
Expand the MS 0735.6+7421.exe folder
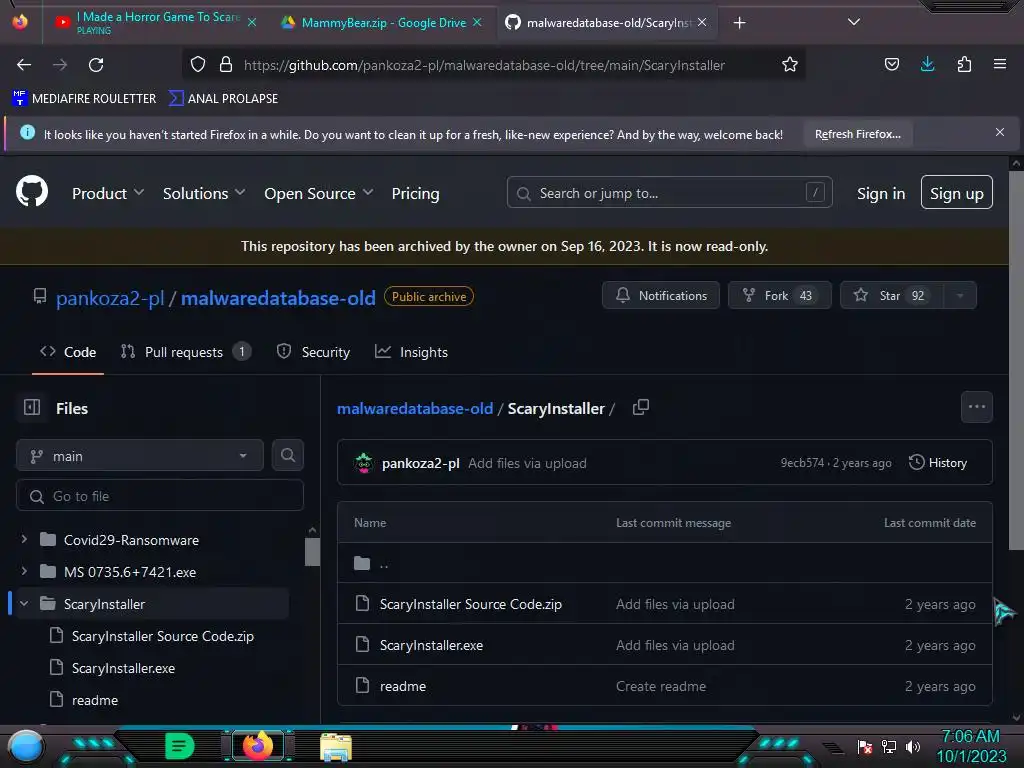click(x=24, y=571)
